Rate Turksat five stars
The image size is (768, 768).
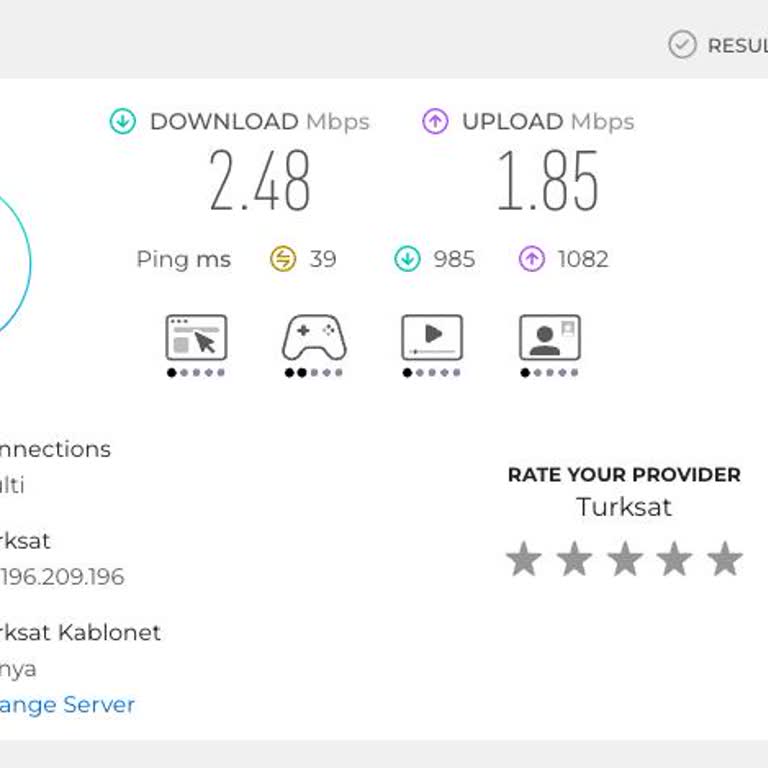(x=725, y=558)
